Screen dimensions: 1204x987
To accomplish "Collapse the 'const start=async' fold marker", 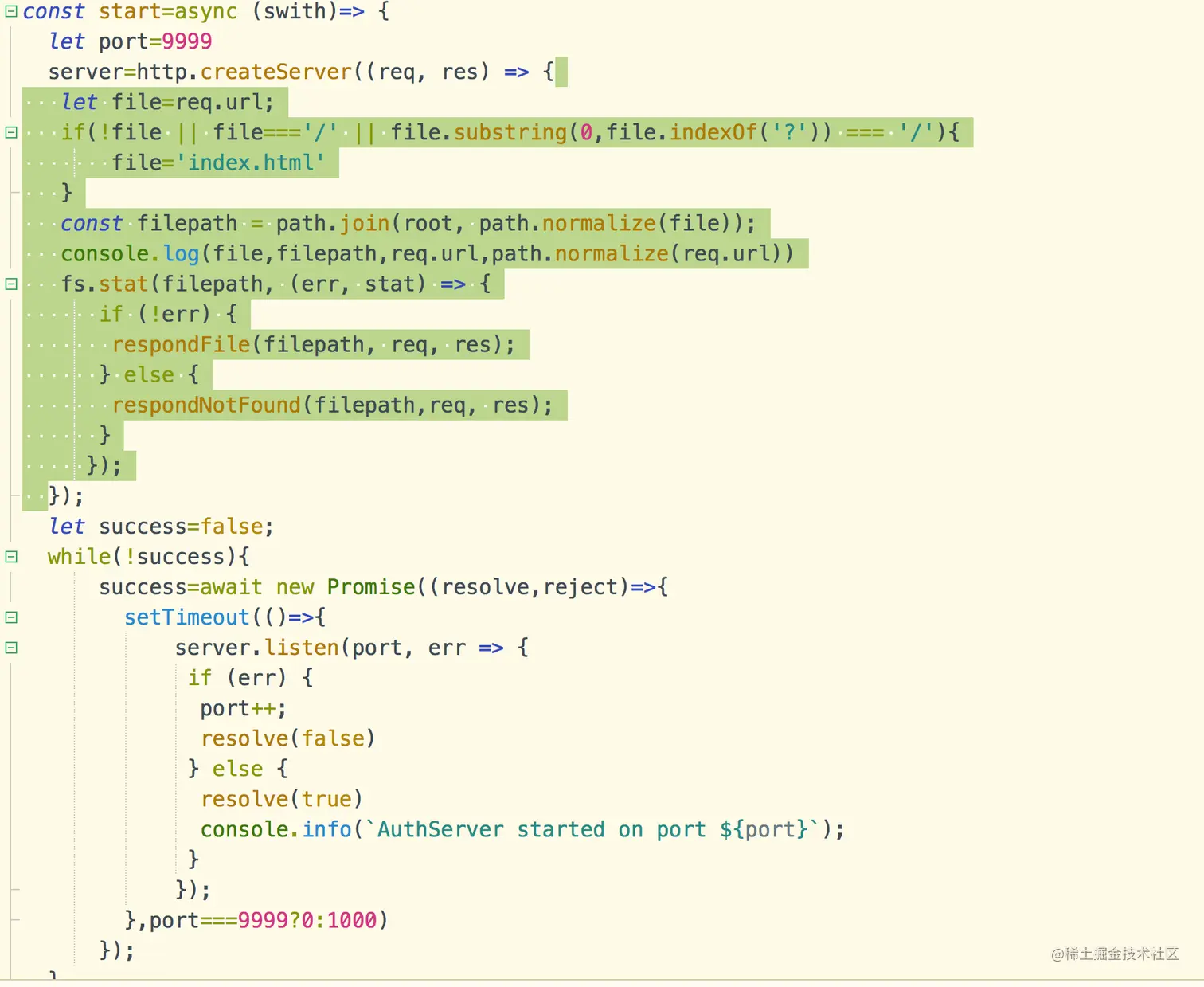I will tap(11, 11).
